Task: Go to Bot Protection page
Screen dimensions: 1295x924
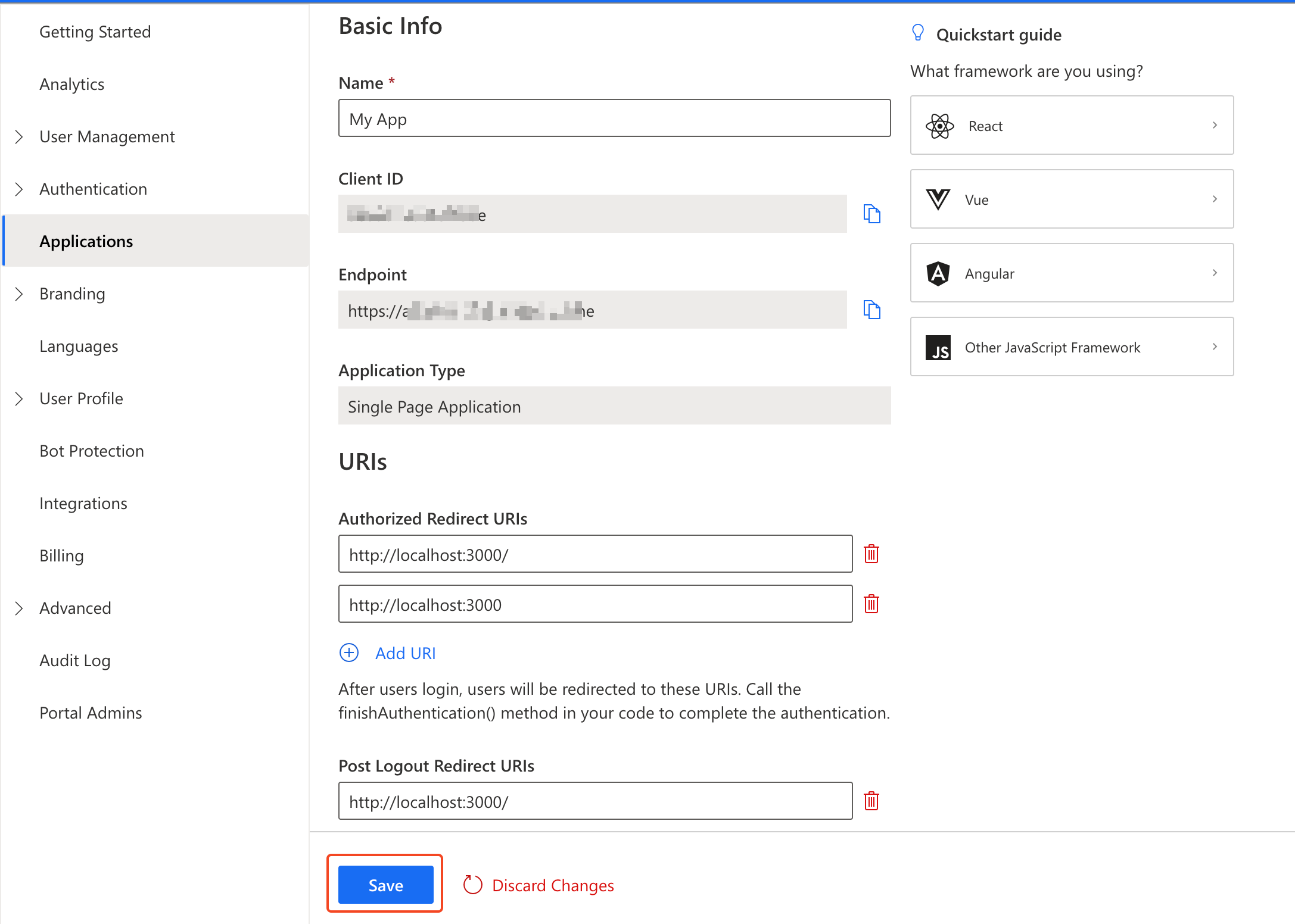Action: (x=92, y=451)
